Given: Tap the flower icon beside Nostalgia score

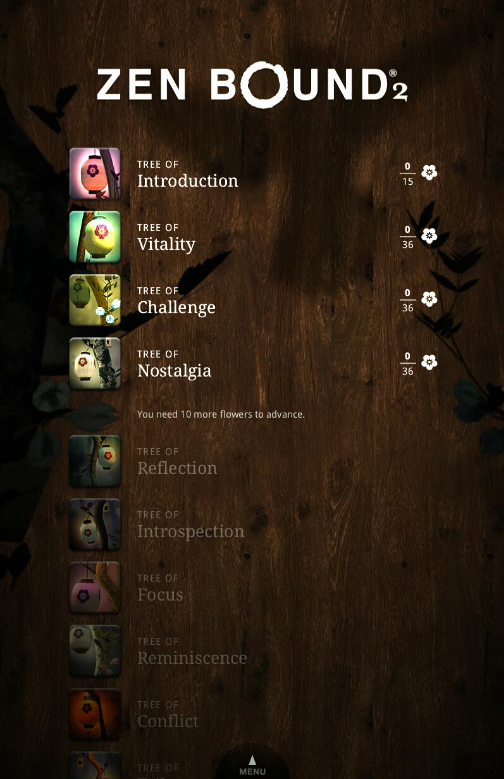Looking at the screenshot, I should pyautogui.click(x=429, y=362).
